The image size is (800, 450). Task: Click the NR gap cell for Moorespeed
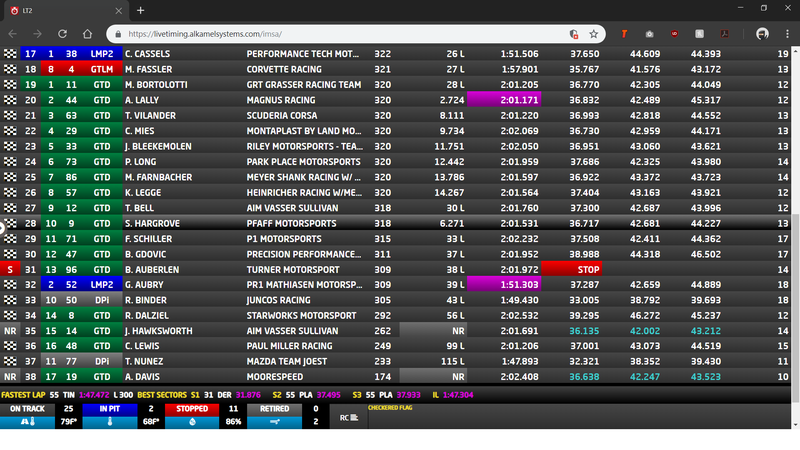(x=433, y=377)
